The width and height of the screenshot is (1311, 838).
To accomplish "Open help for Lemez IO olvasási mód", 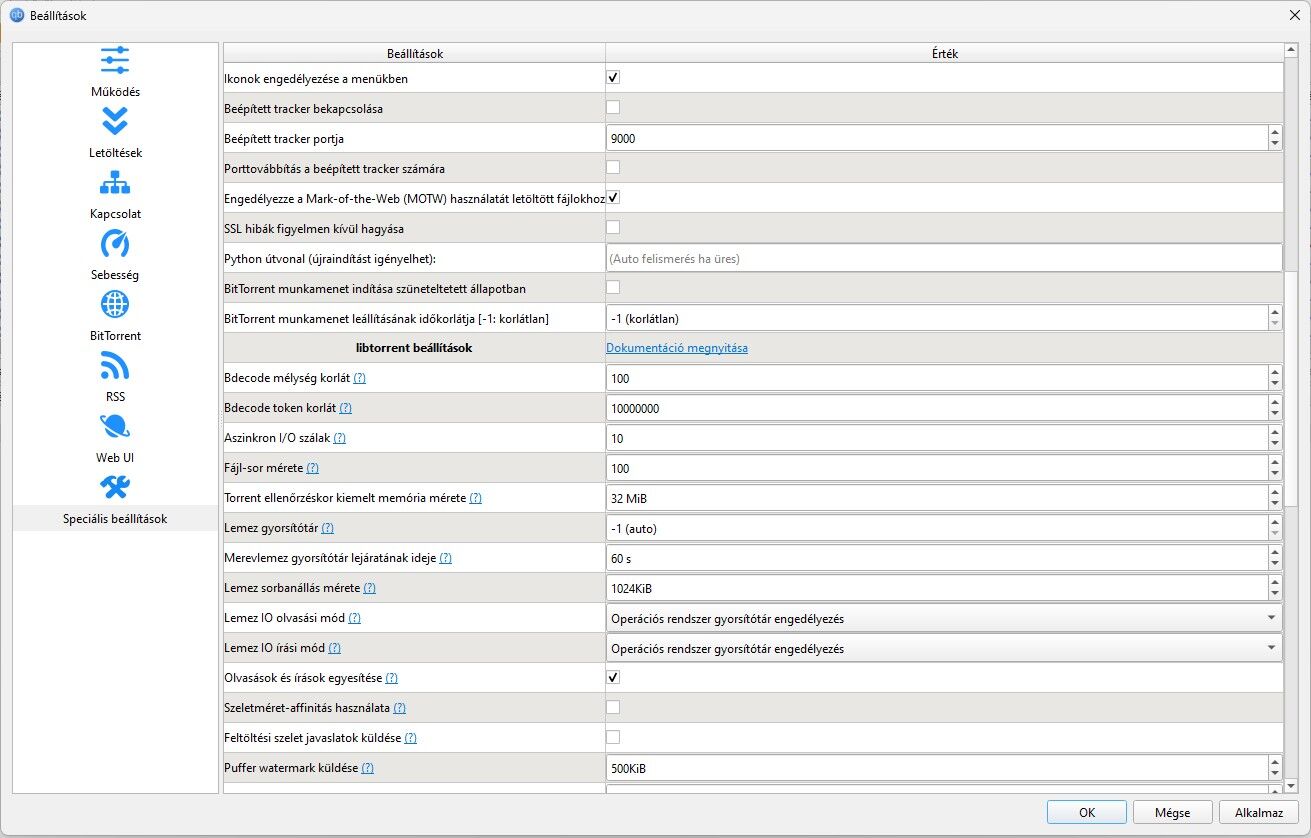I will coord(355,618).
